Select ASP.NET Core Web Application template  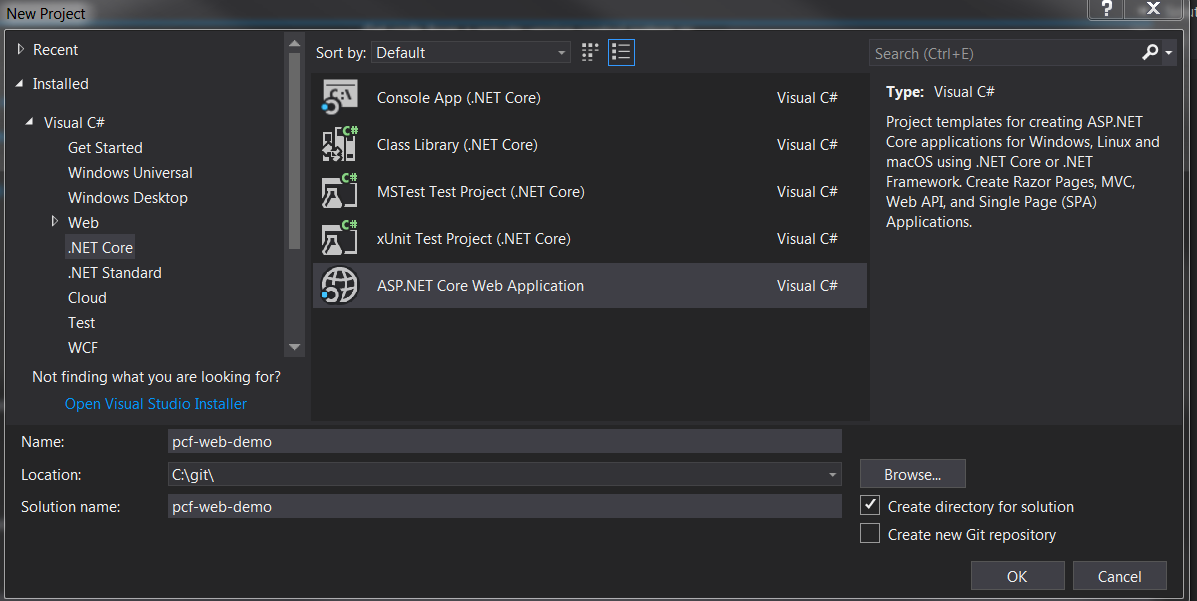pyautogui.click(x=589, y=286)
